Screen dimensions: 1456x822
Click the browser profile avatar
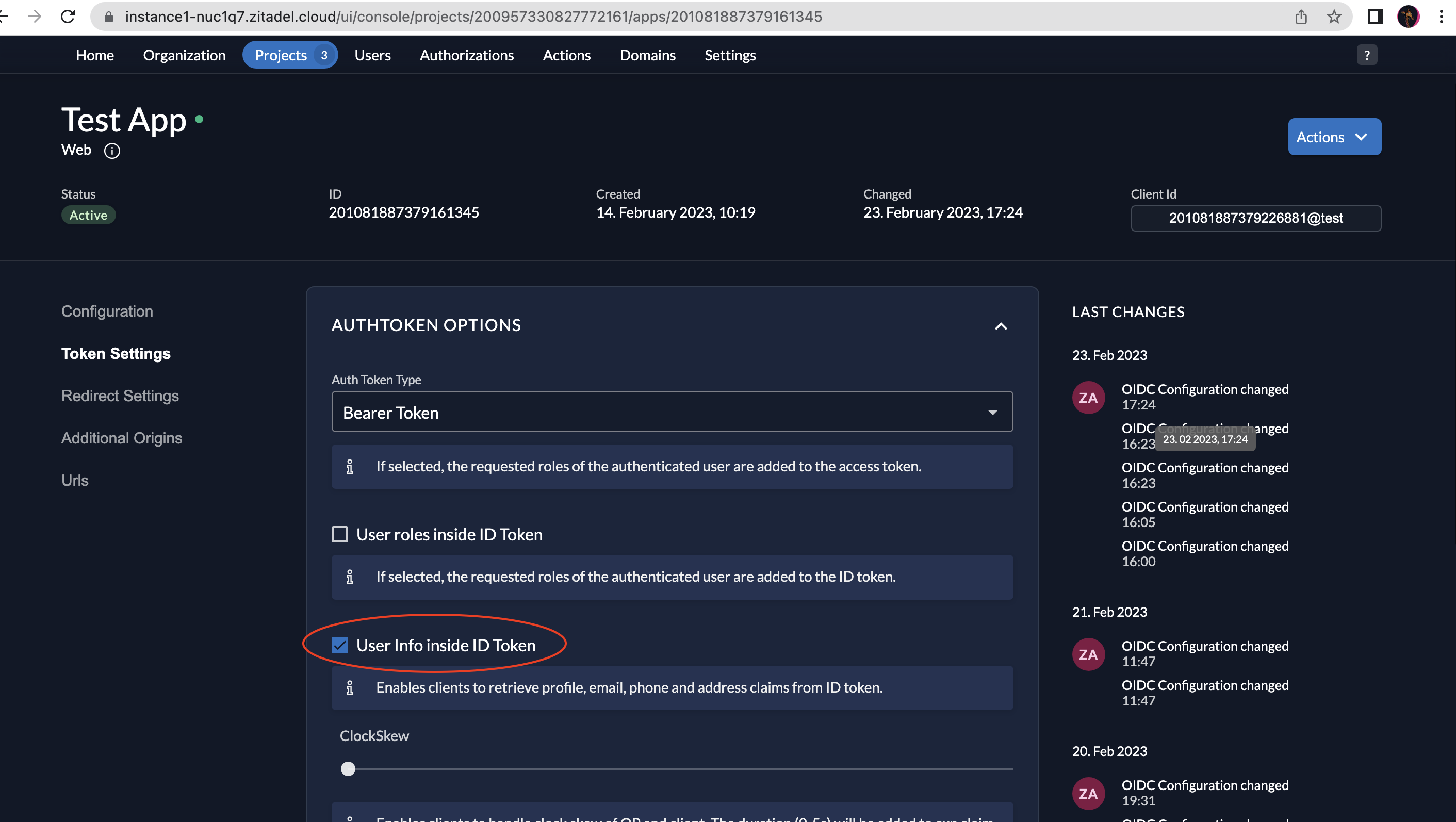[1410, 17]
